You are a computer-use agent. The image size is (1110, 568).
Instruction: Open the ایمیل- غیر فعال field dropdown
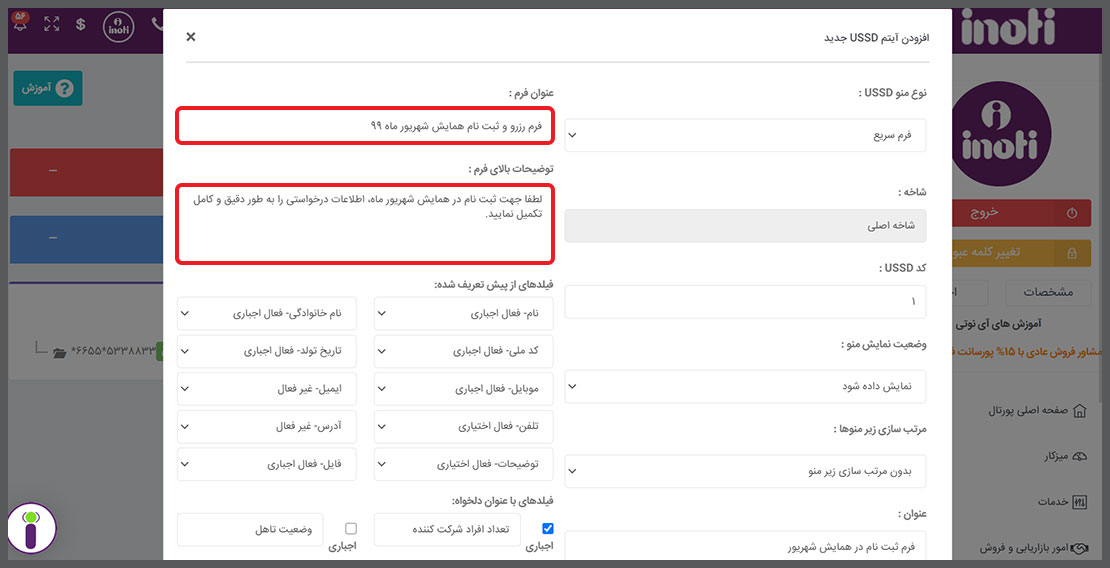(267, 389)
